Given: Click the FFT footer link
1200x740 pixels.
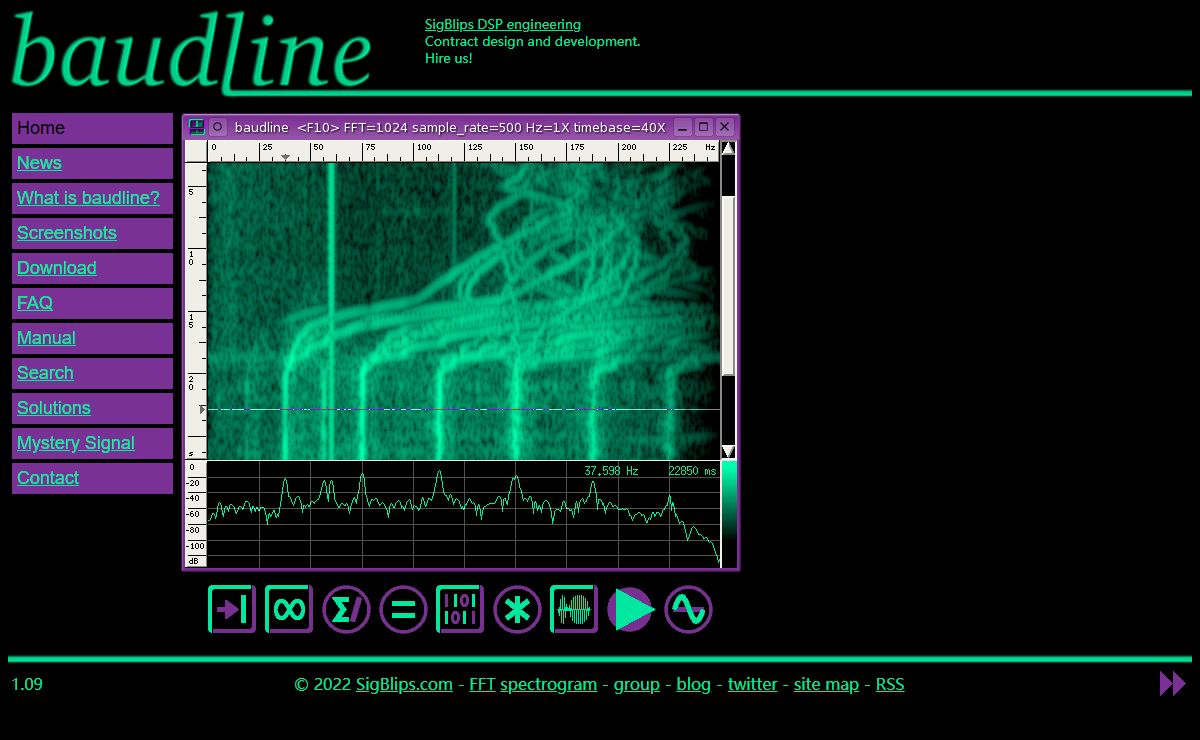Looking at the screenshot, I should (x=482, y=684).
